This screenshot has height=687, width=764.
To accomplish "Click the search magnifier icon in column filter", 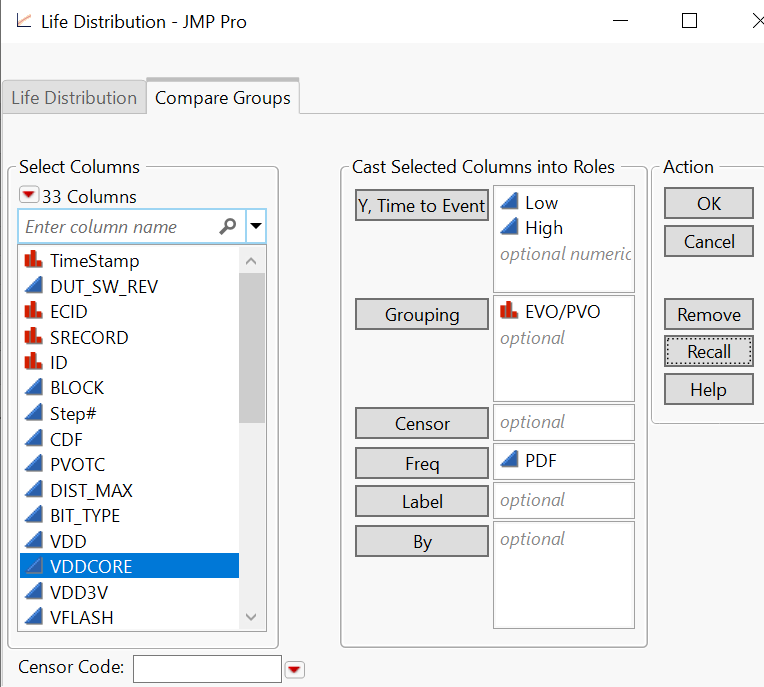I will (x=228, y=227).
